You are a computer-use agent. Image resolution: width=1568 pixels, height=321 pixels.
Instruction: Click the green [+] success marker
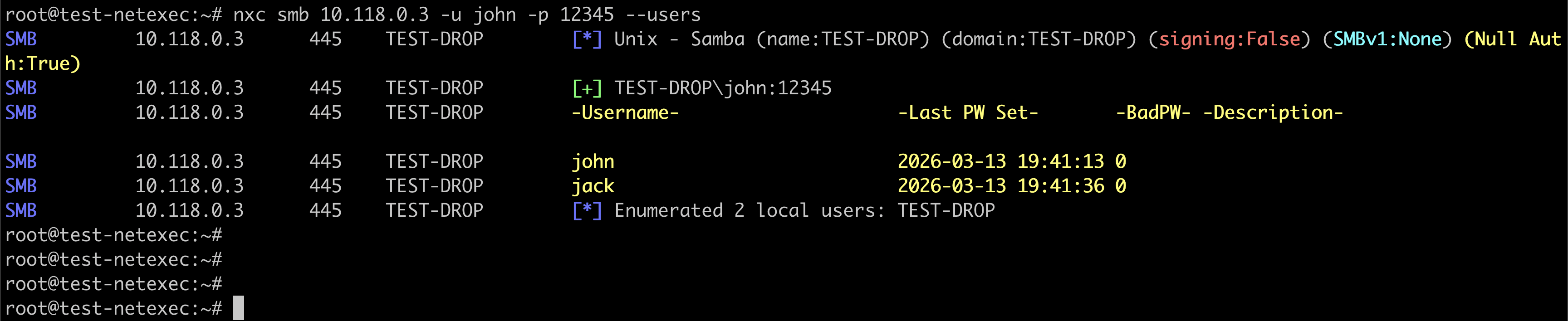(587, 88)
